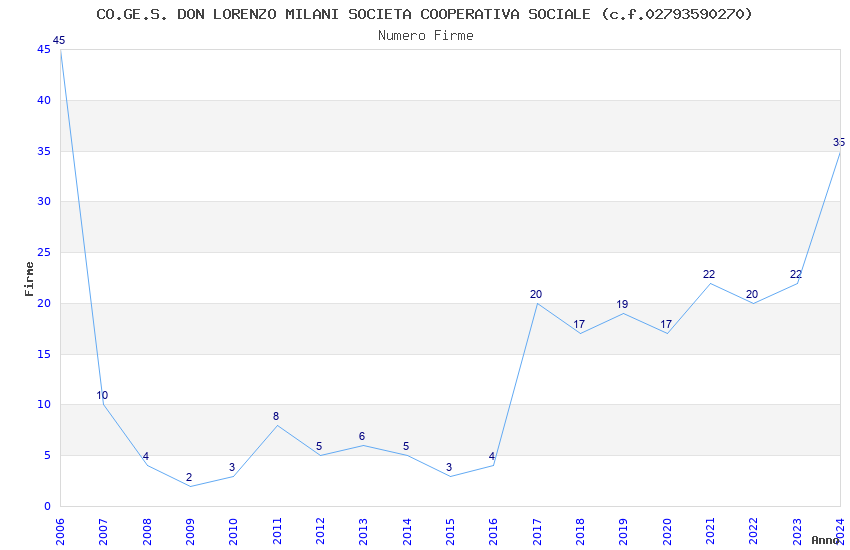Click data label 20 at the 2022 point

(x=752, y=294)
